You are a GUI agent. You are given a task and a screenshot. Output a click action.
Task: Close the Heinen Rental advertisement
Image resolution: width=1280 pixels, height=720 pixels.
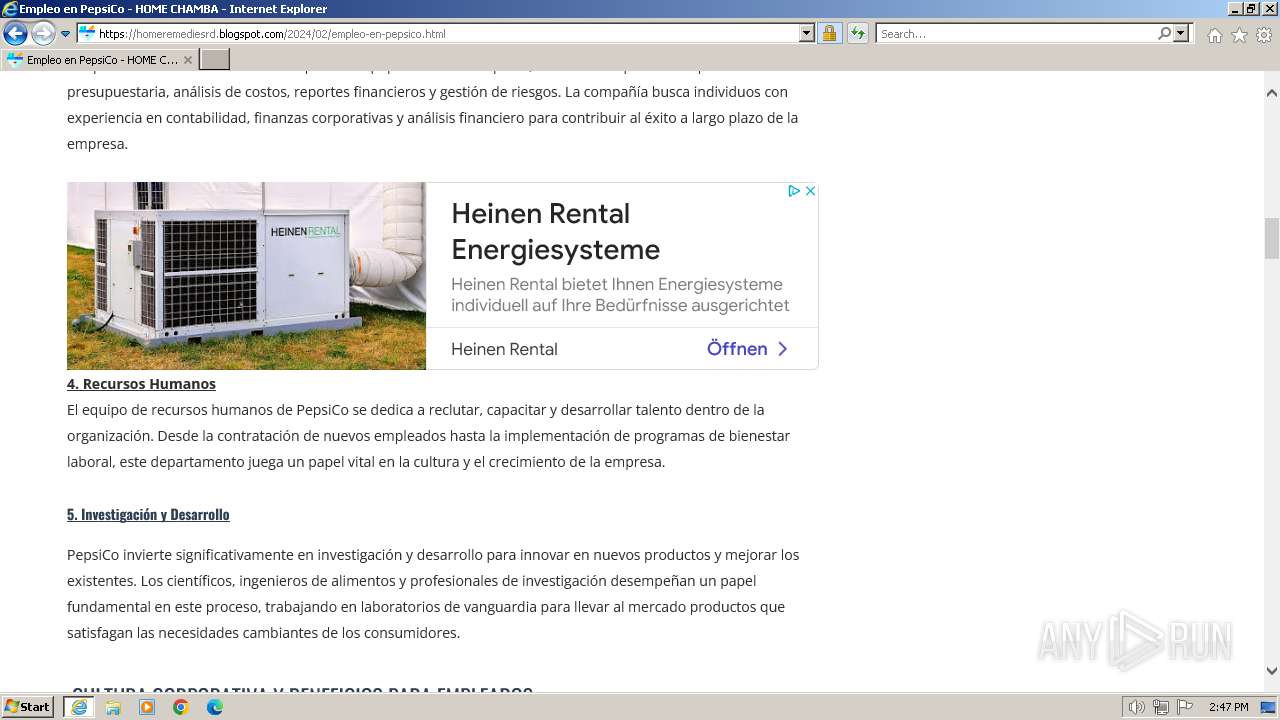pos(810,191)
